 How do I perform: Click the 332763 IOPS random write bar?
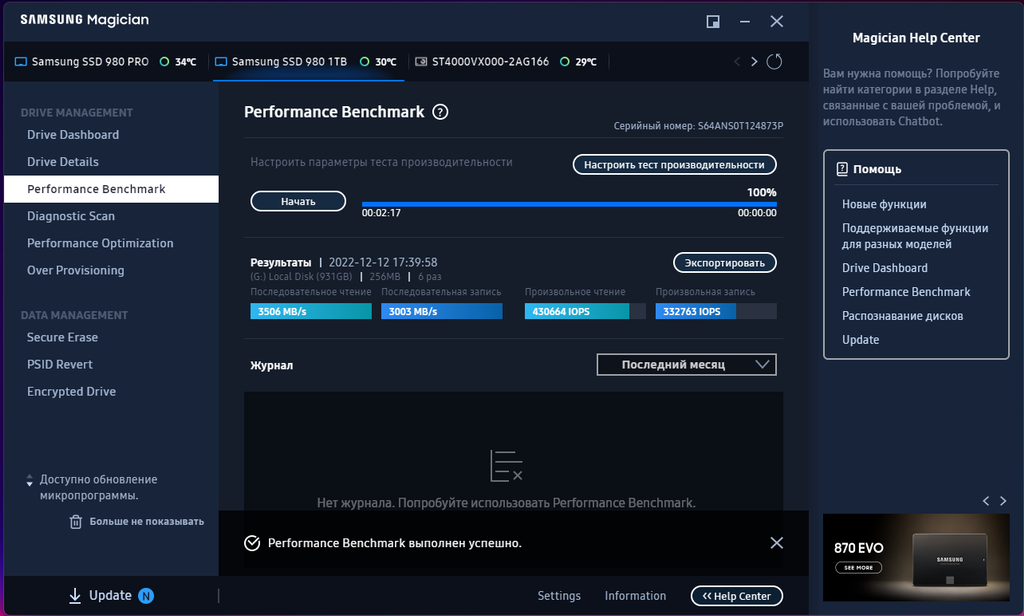[716, 311]
